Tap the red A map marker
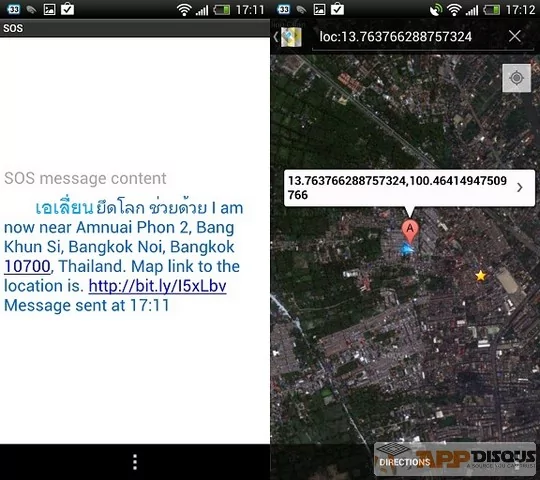Viewport: 540px width, 480px height. point(410,230)
